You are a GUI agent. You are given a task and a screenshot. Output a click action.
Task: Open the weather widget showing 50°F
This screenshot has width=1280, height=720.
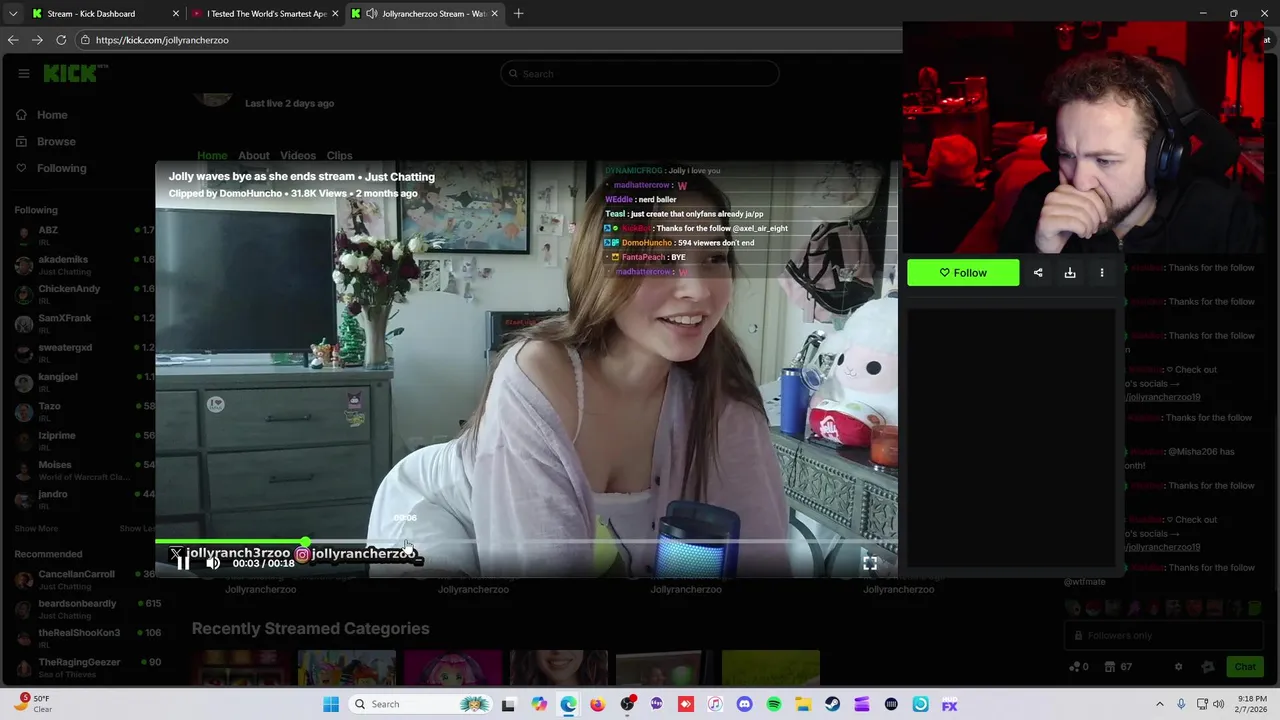click(x=34, y=704)
